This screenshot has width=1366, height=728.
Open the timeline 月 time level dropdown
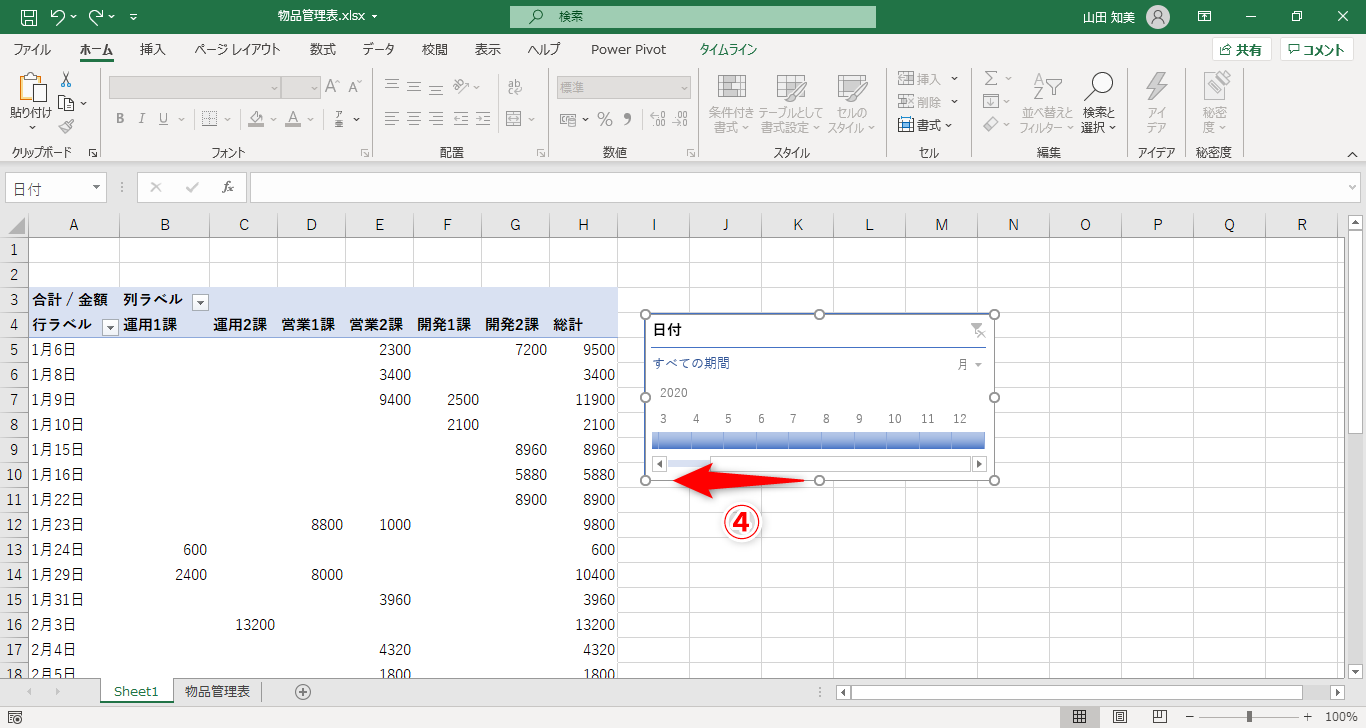(970, 365)
